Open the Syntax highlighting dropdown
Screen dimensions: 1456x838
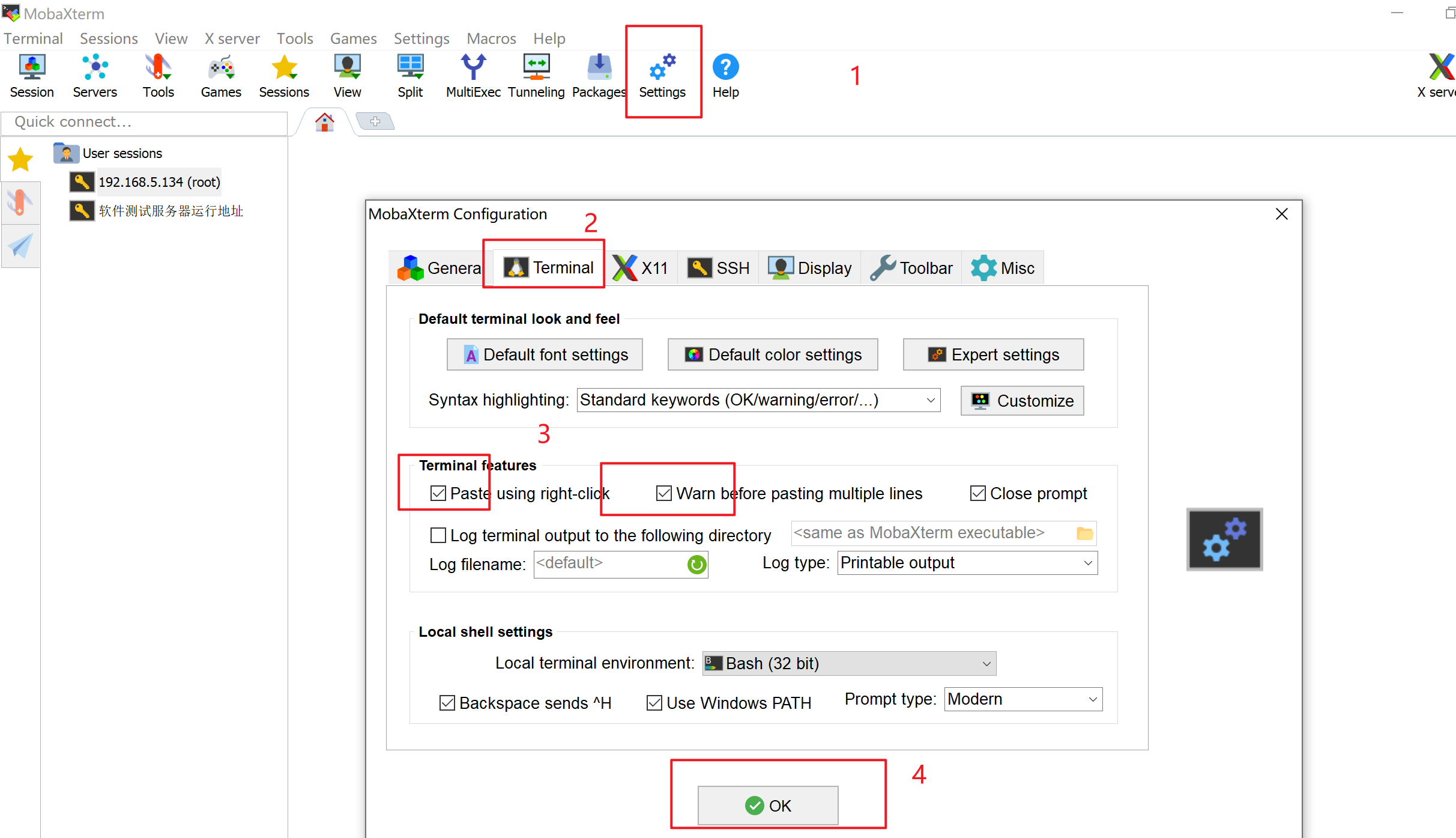[758, 400]
